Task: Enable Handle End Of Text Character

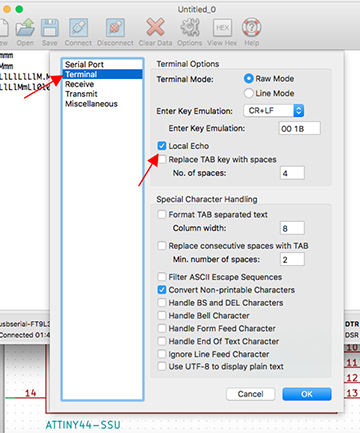Action: (x=162, y=341)
